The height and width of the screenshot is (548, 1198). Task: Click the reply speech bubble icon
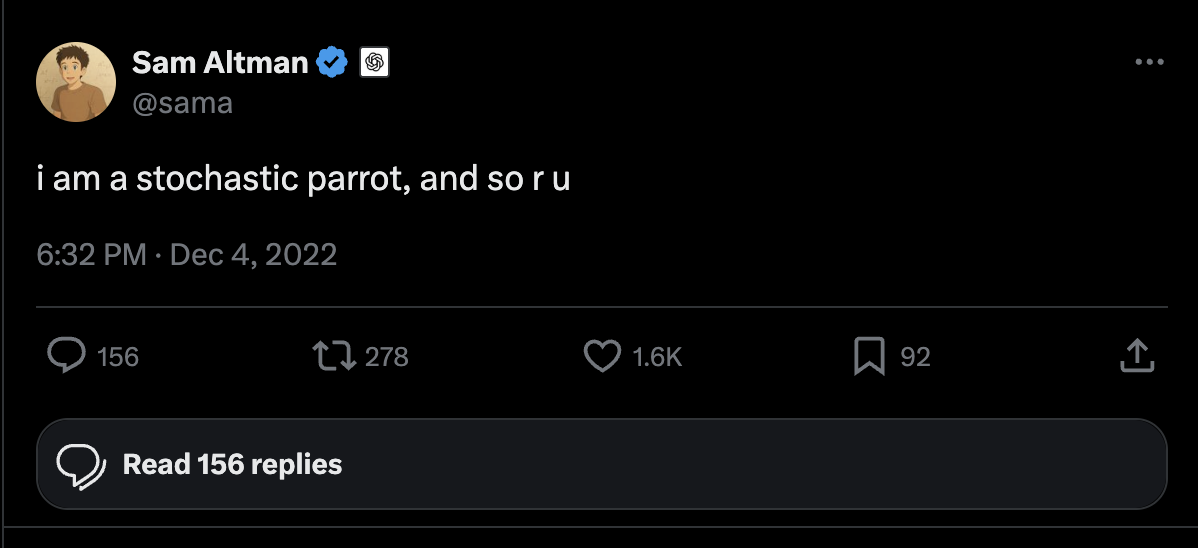point(66,356)
